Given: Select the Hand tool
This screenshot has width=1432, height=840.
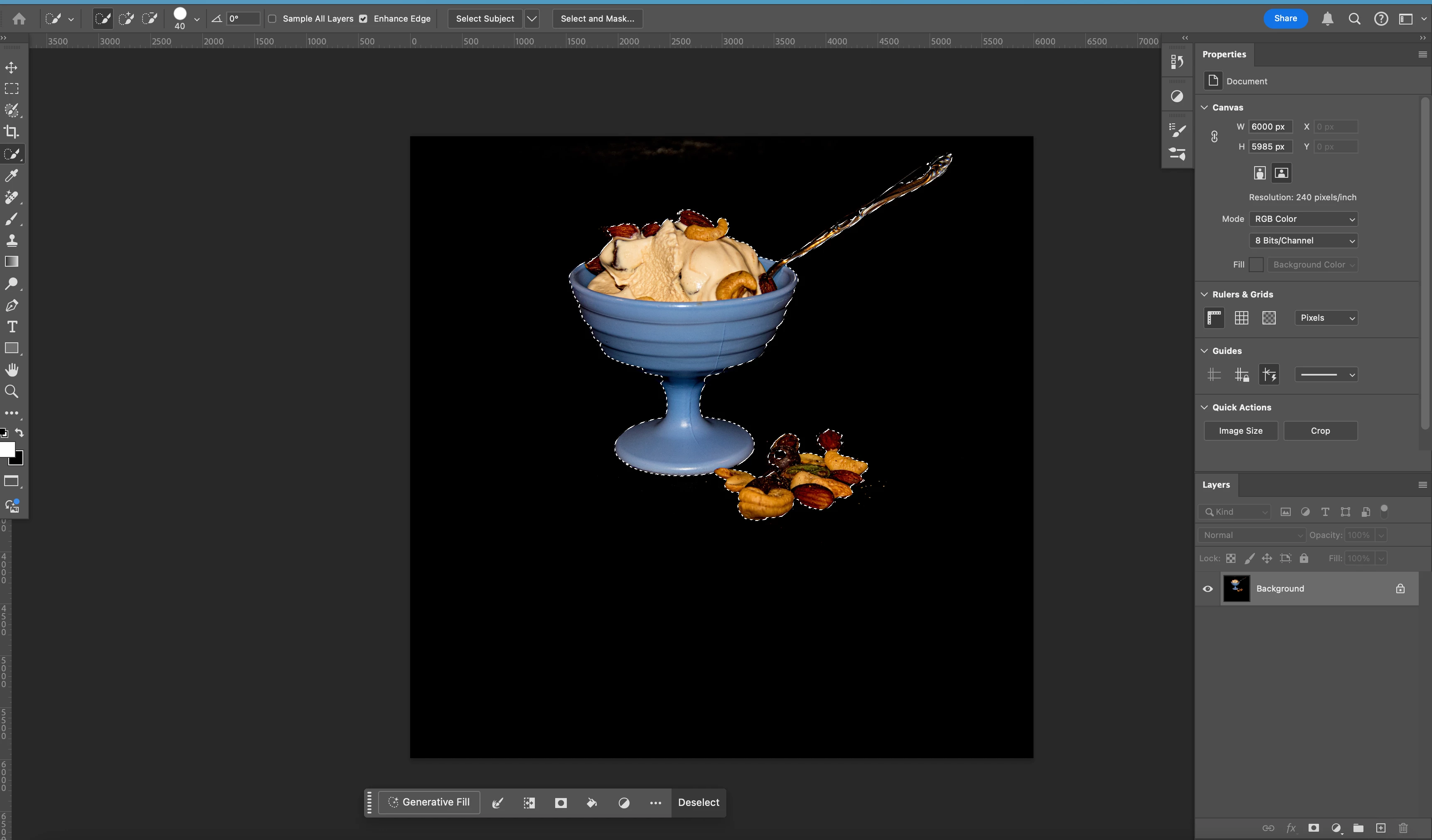Looking at the screenshot, I should tap(11, 370).
